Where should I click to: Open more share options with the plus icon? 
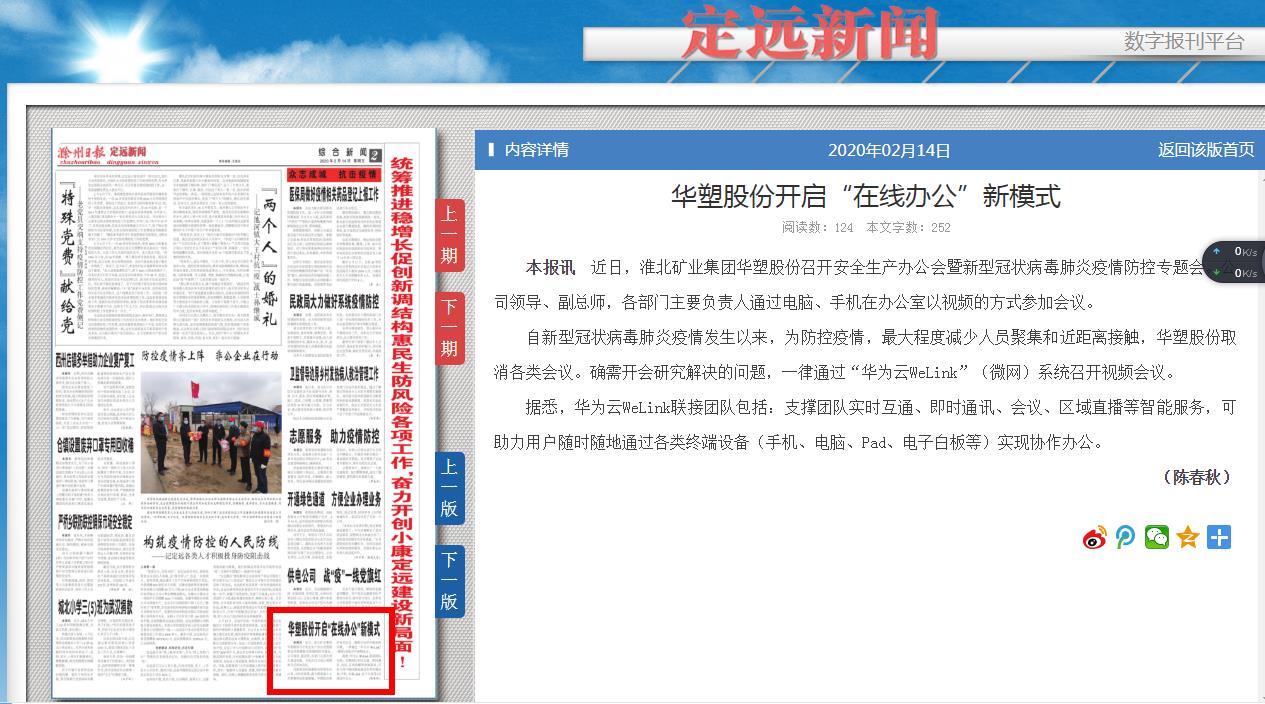click(x=1218, y=538)
